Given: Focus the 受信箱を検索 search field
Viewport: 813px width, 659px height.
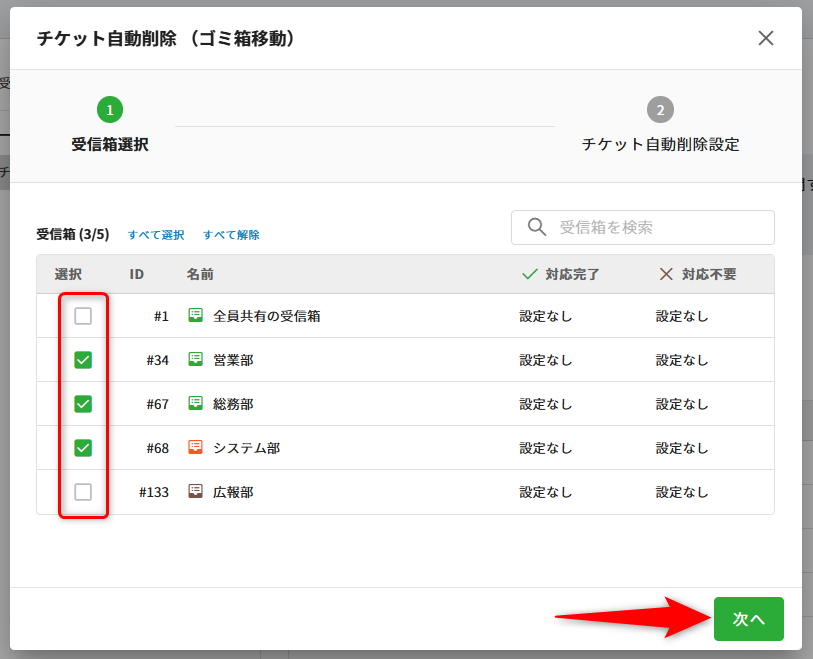Looking at the screenshot, I should [x=660, y=227].
